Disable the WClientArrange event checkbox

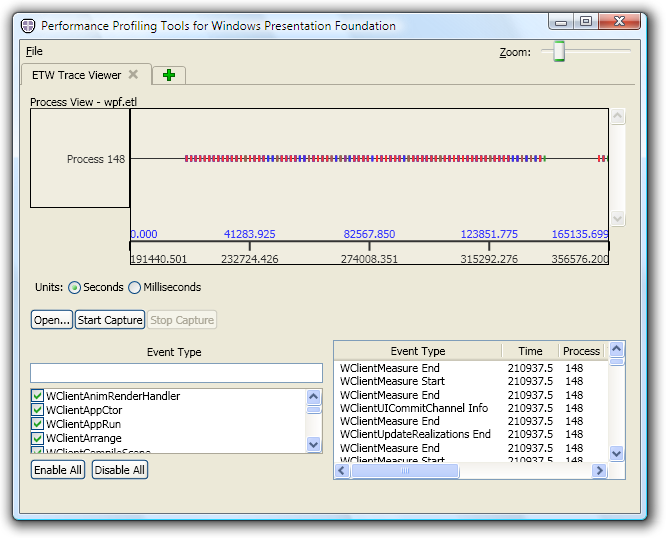38,438
